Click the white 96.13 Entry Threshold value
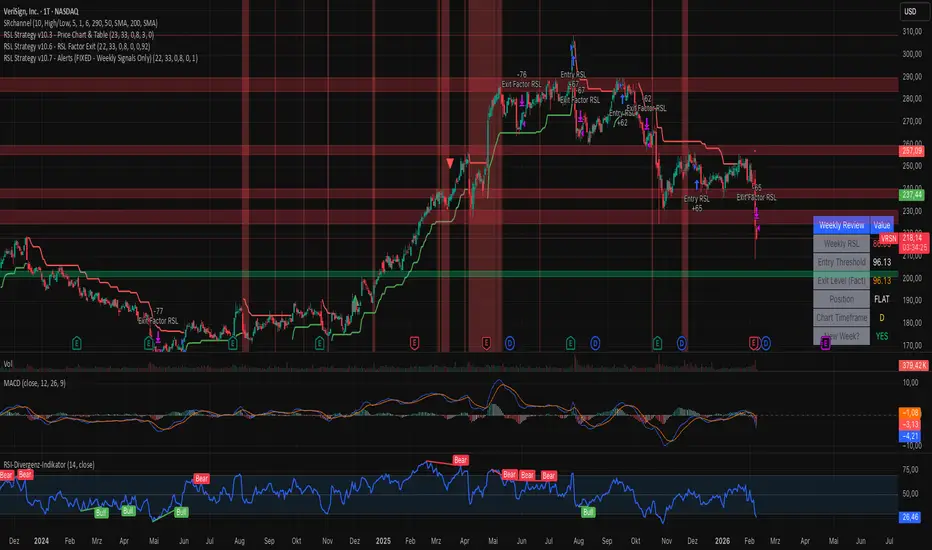 click(x=882, y=262)
